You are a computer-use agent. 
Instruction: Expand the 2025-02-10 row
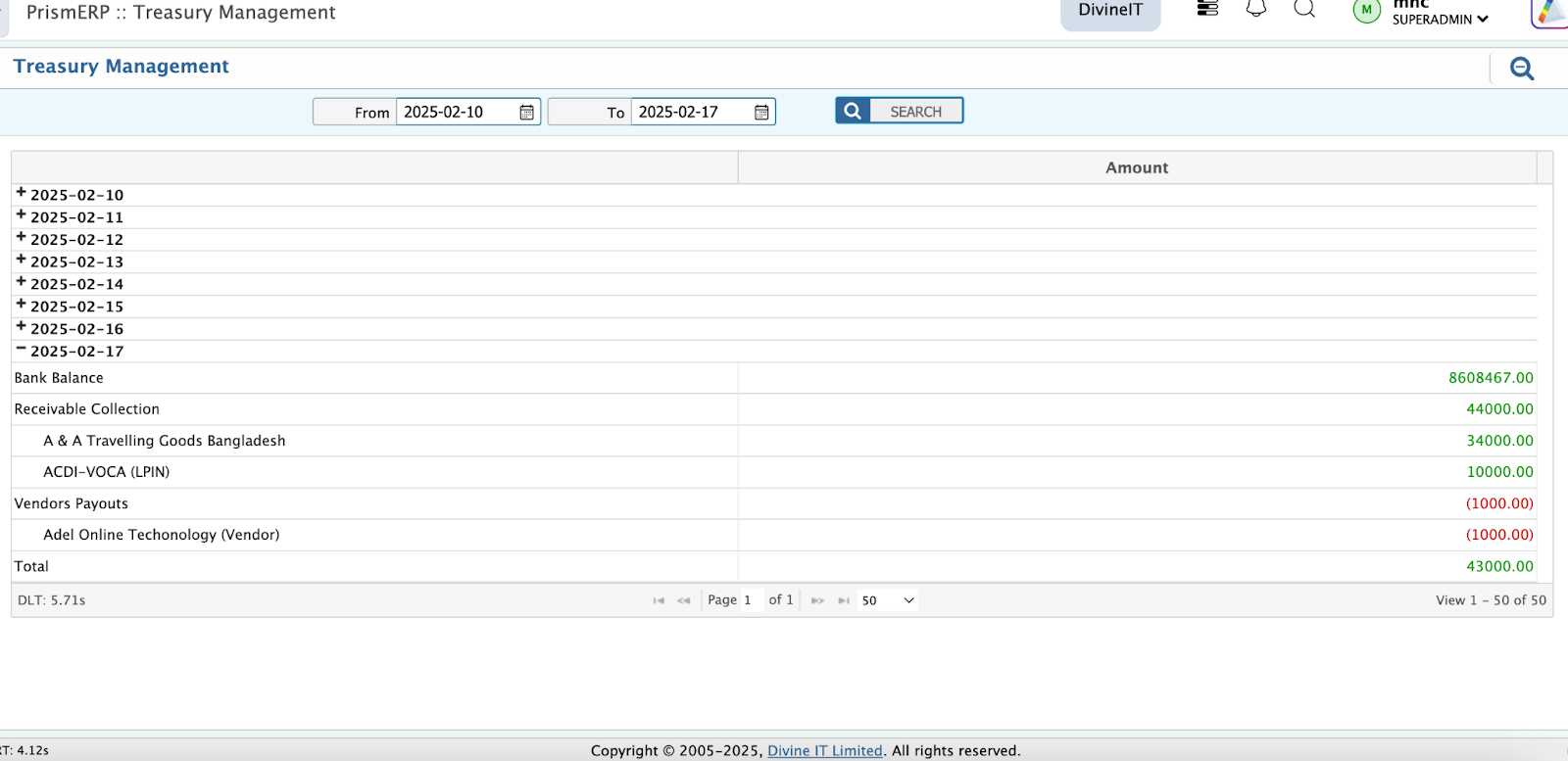(21, 193)
